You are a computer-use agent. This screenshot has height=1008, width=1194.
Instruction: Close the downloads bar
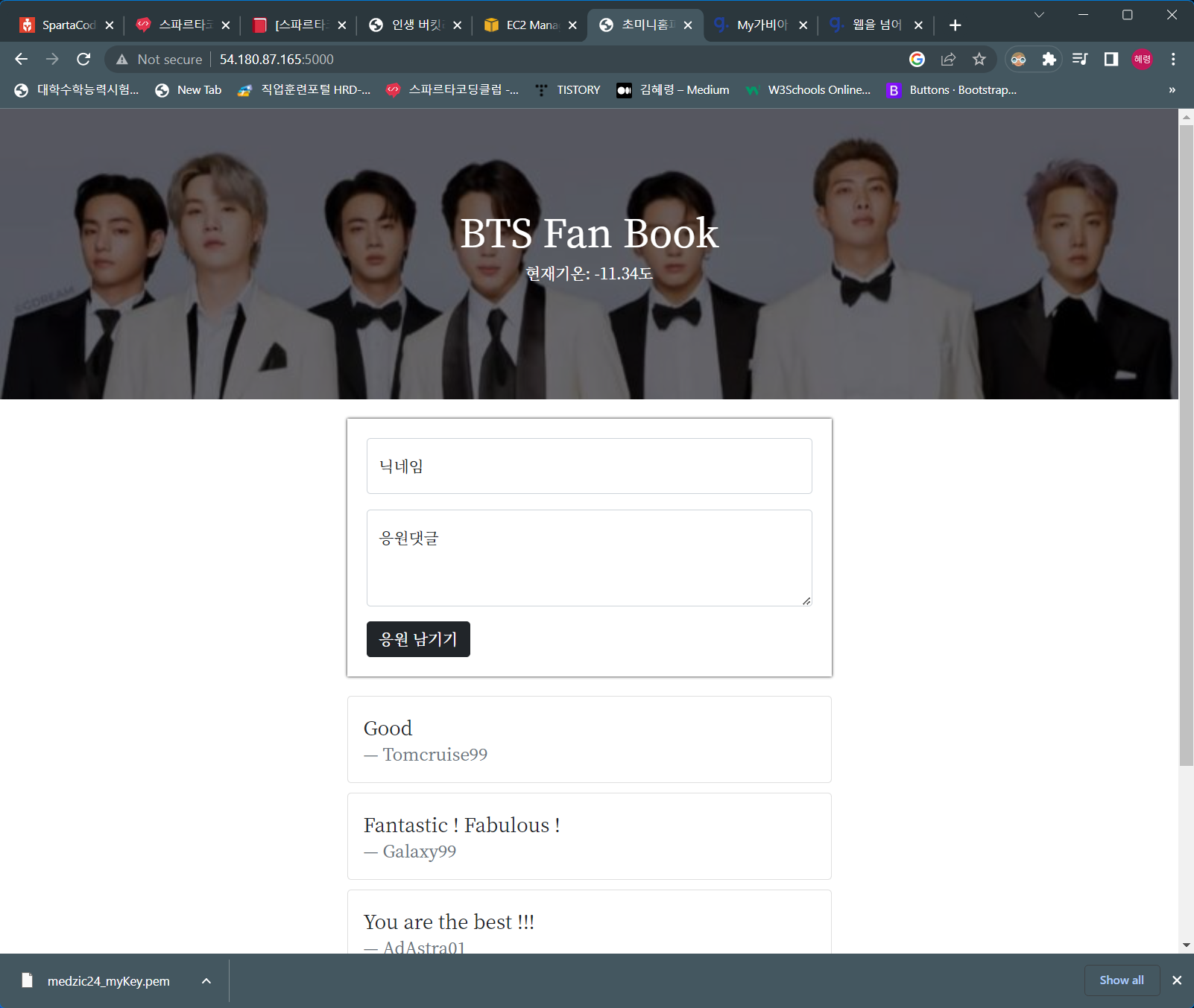[1177, 980]
